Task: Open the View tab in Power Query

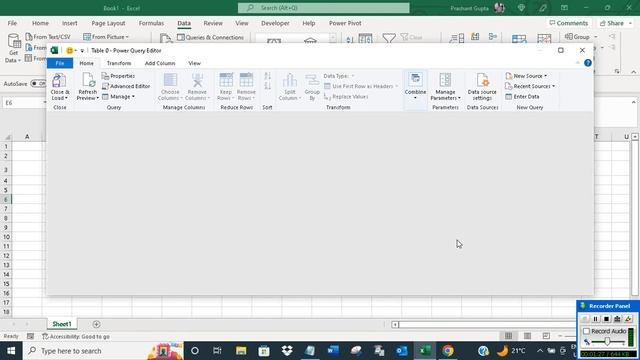Action: tap(194, 63)
